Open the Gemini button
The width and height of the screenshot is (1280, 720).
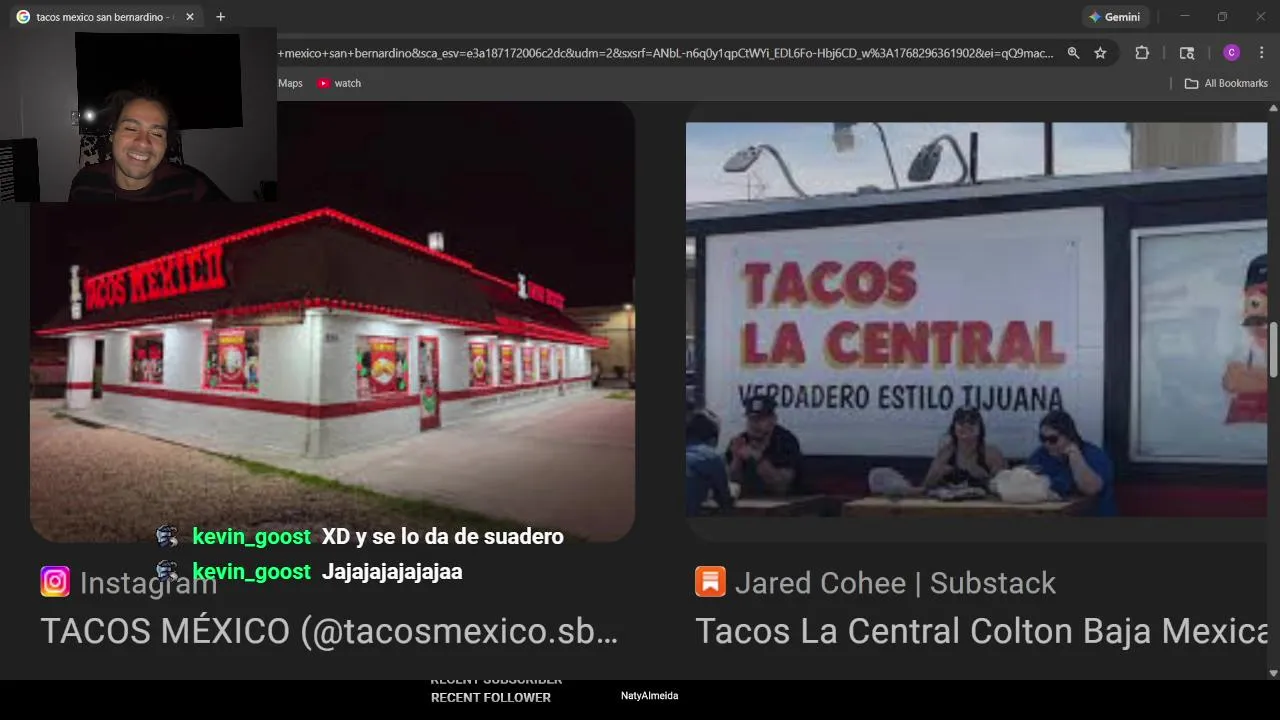(x=1117, y=17)
